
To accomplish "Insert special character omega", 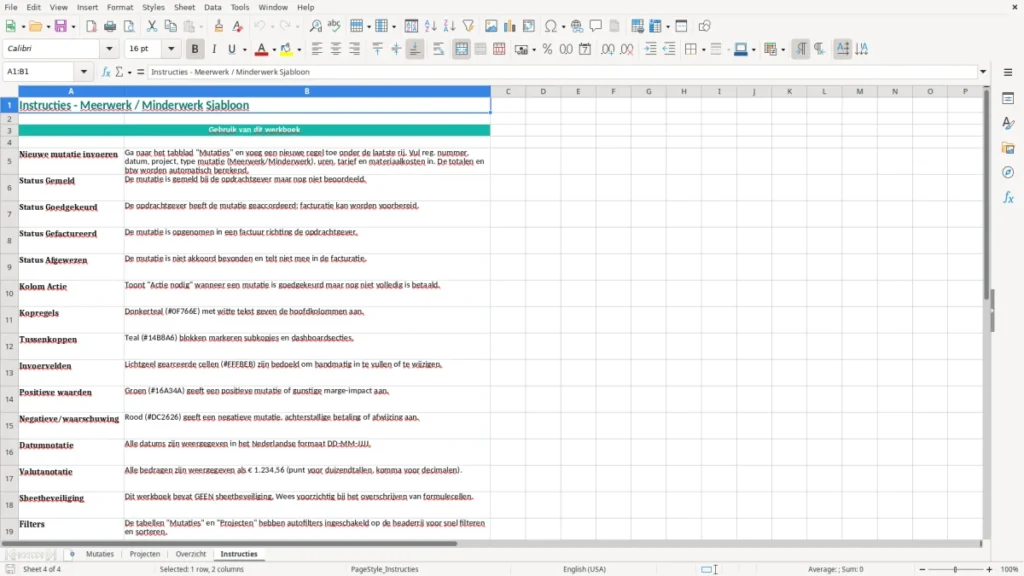I will tap(551, 26).
